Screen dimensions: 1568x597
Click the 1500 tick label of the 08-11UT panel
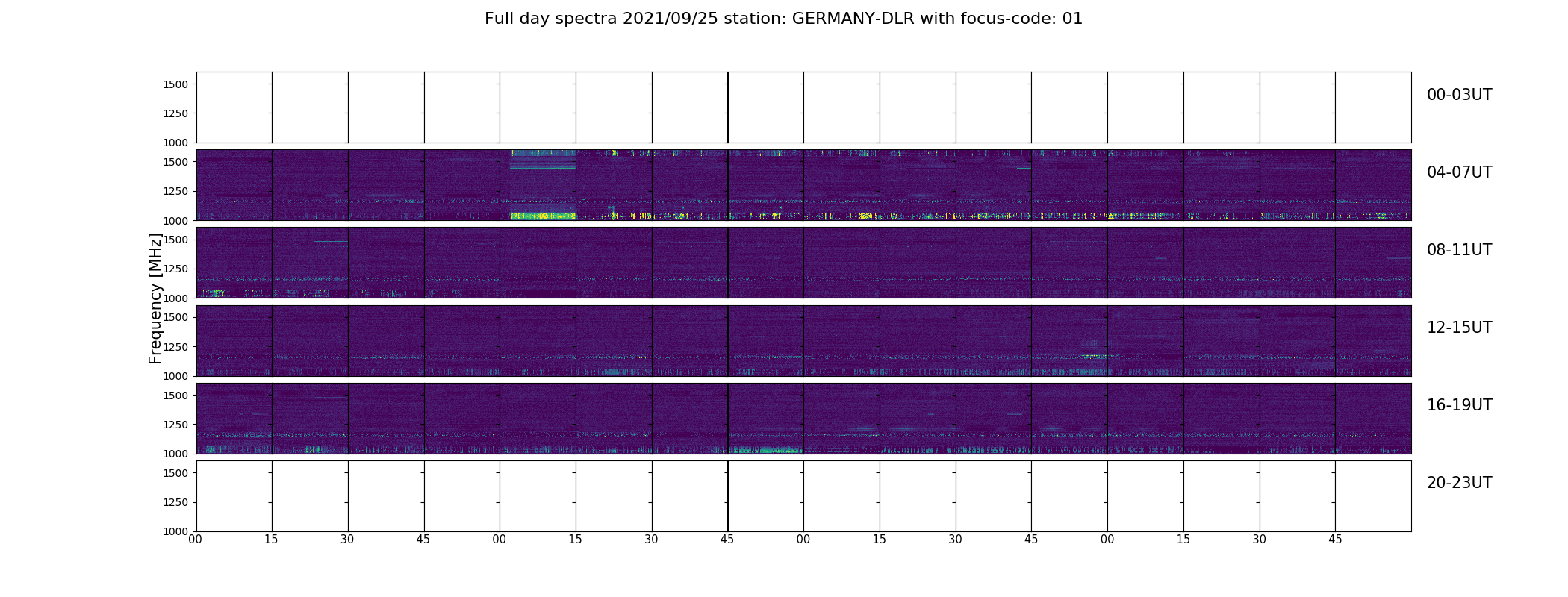coord(175,240)
